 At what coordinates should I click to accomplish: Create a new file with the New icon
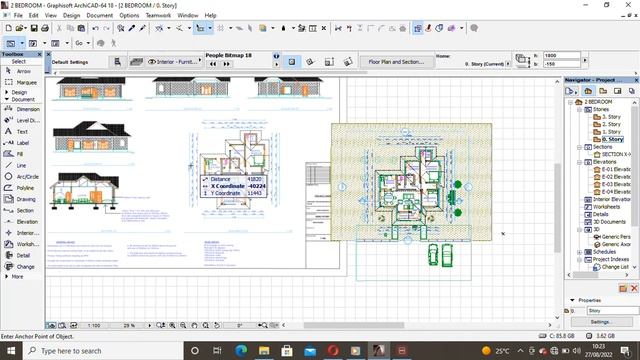(9, 28)
